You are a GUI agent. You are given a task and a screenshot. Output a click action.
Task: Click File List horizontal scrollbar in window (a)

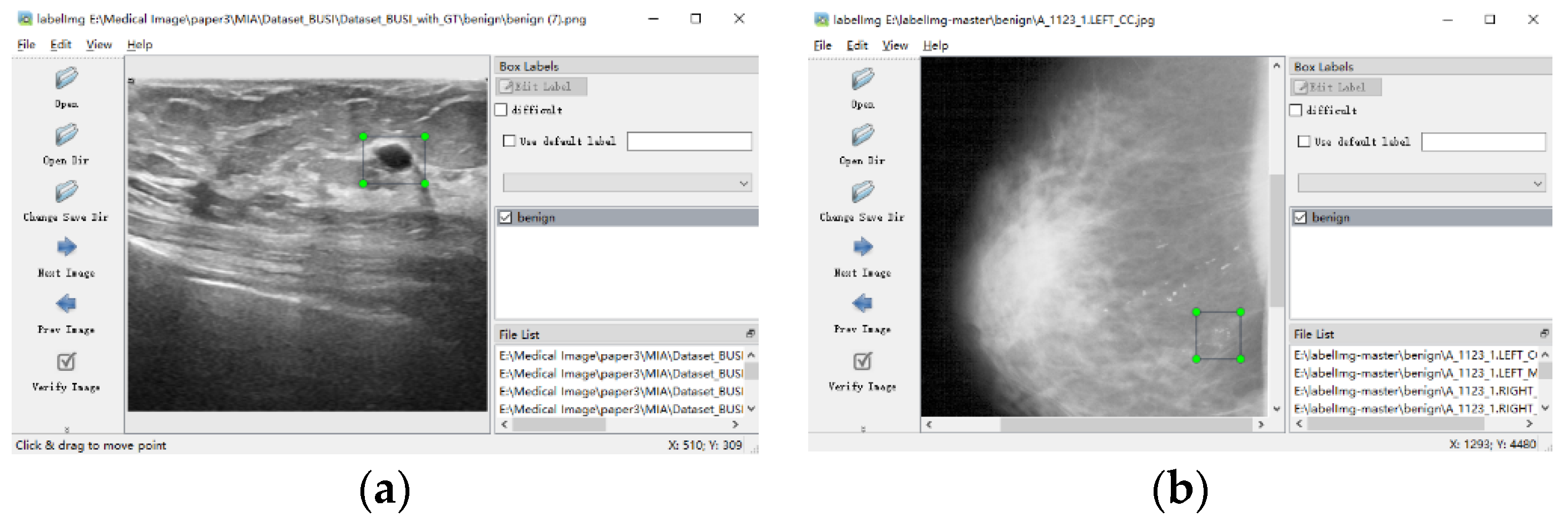point(559,424)
